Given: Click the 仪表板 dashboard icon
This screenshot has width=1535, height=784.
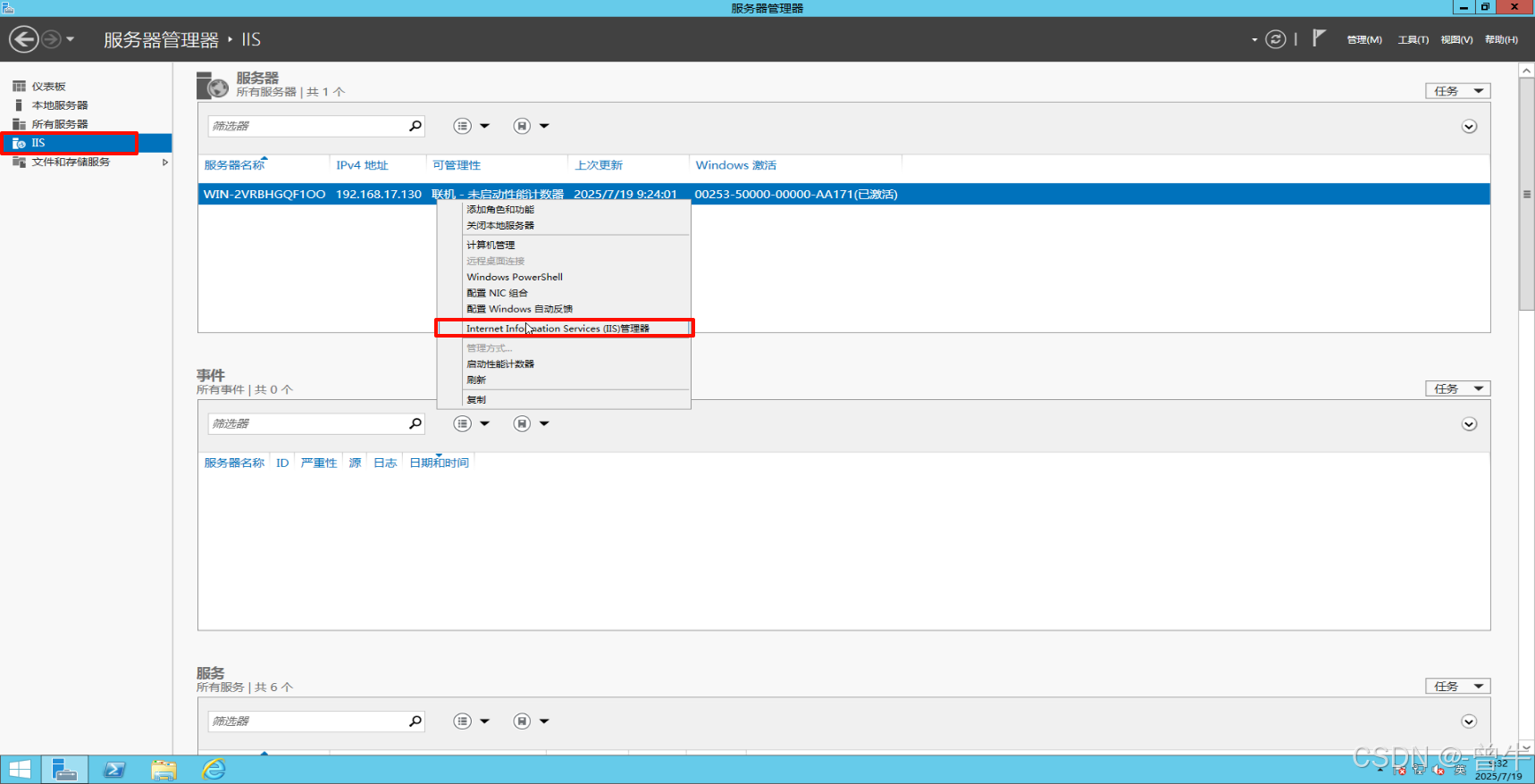Looking at the screenshot, I should pyautogui.click(x=19, y=87).
